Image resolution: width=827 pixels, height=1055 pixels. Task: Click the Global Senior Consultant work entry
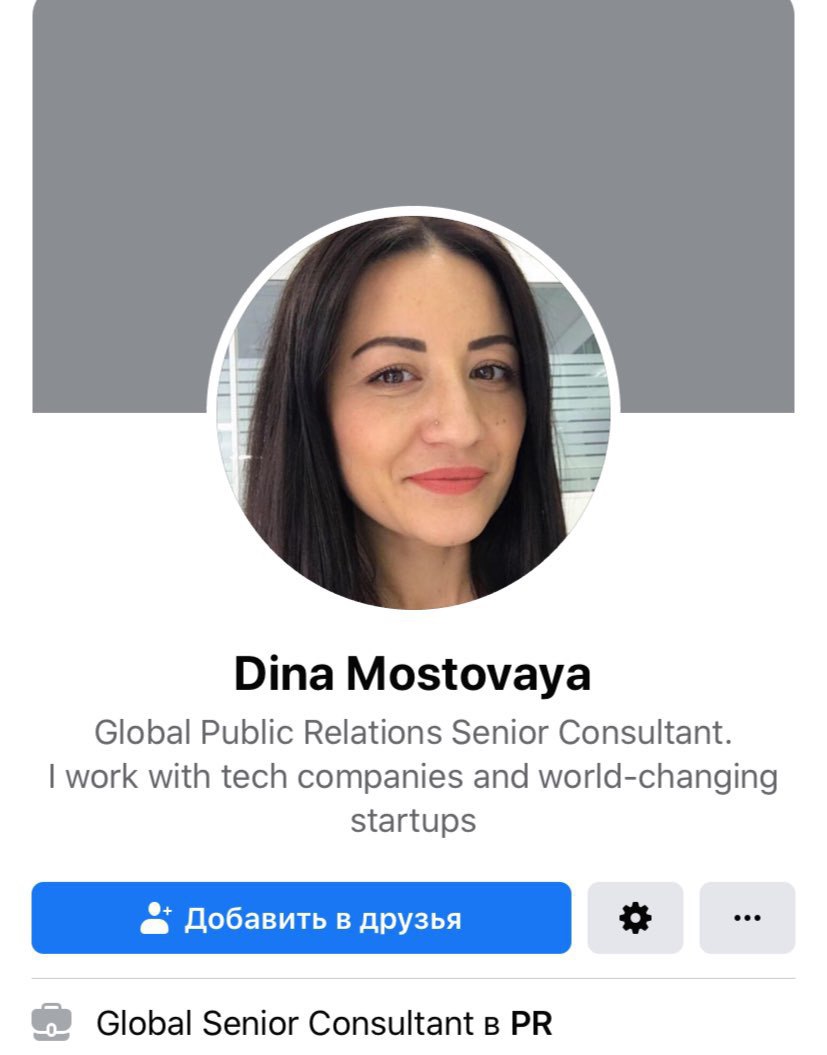point(324,1023)
